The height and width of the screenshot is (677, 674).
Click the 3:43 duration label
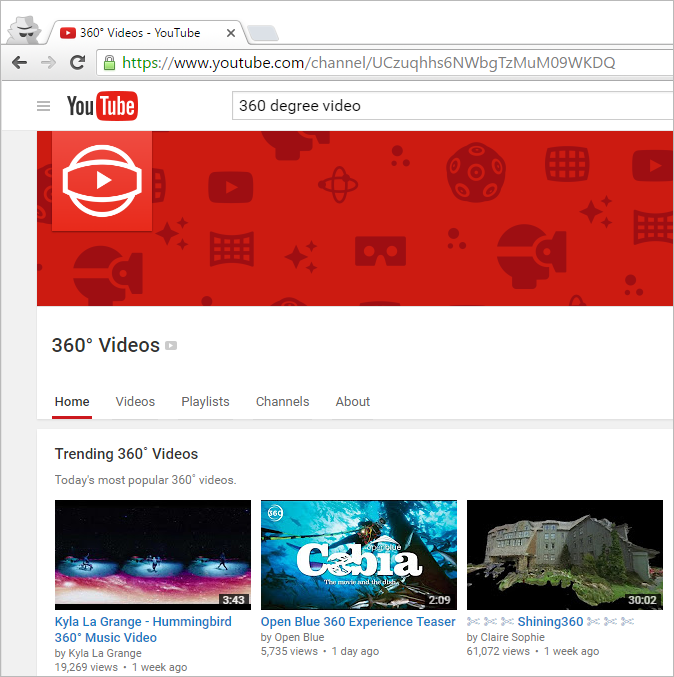[x=234, y=600]
